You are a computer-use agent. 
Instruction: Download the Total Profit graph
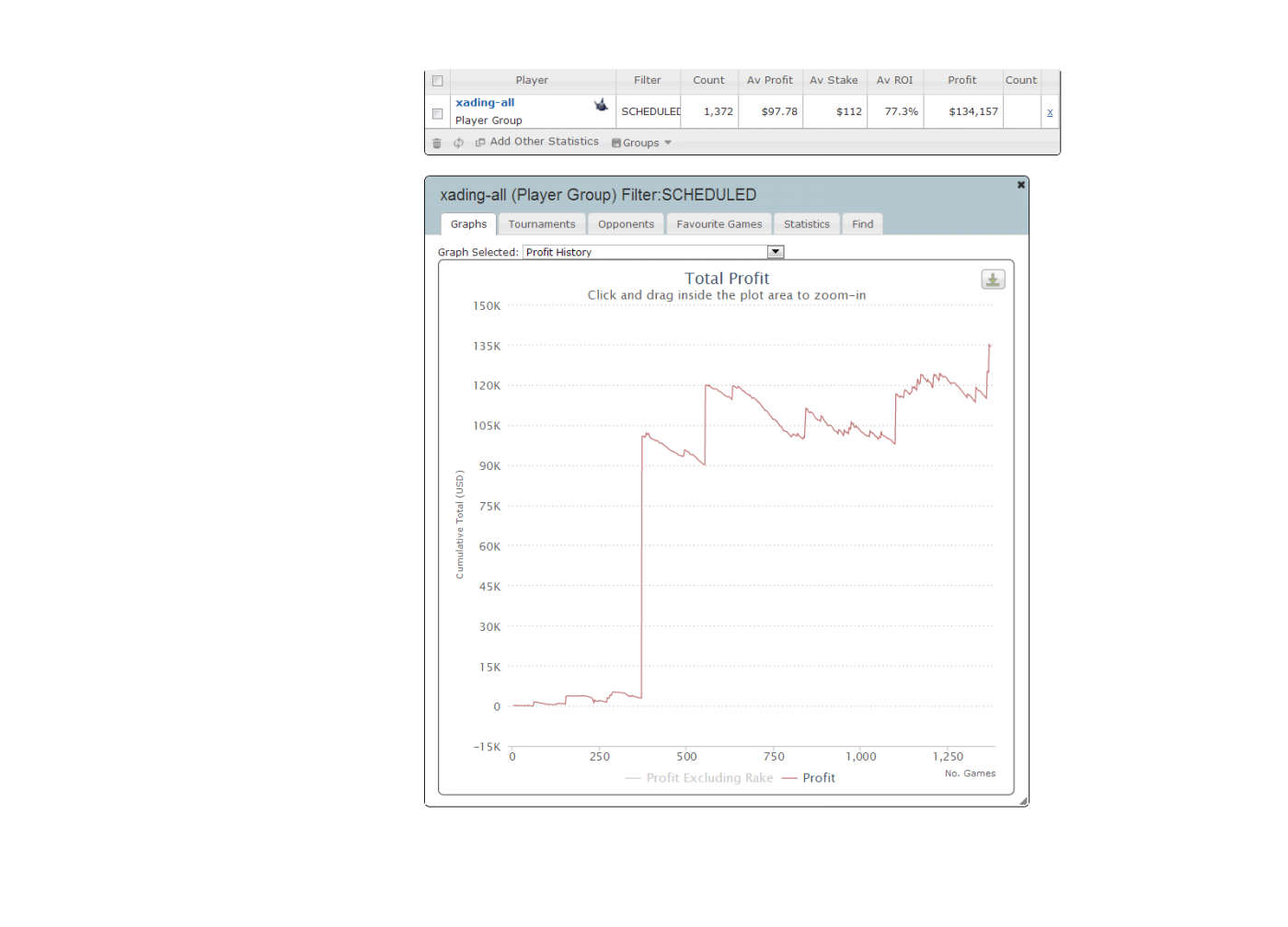pyautogui.click(x=993, y=280)
